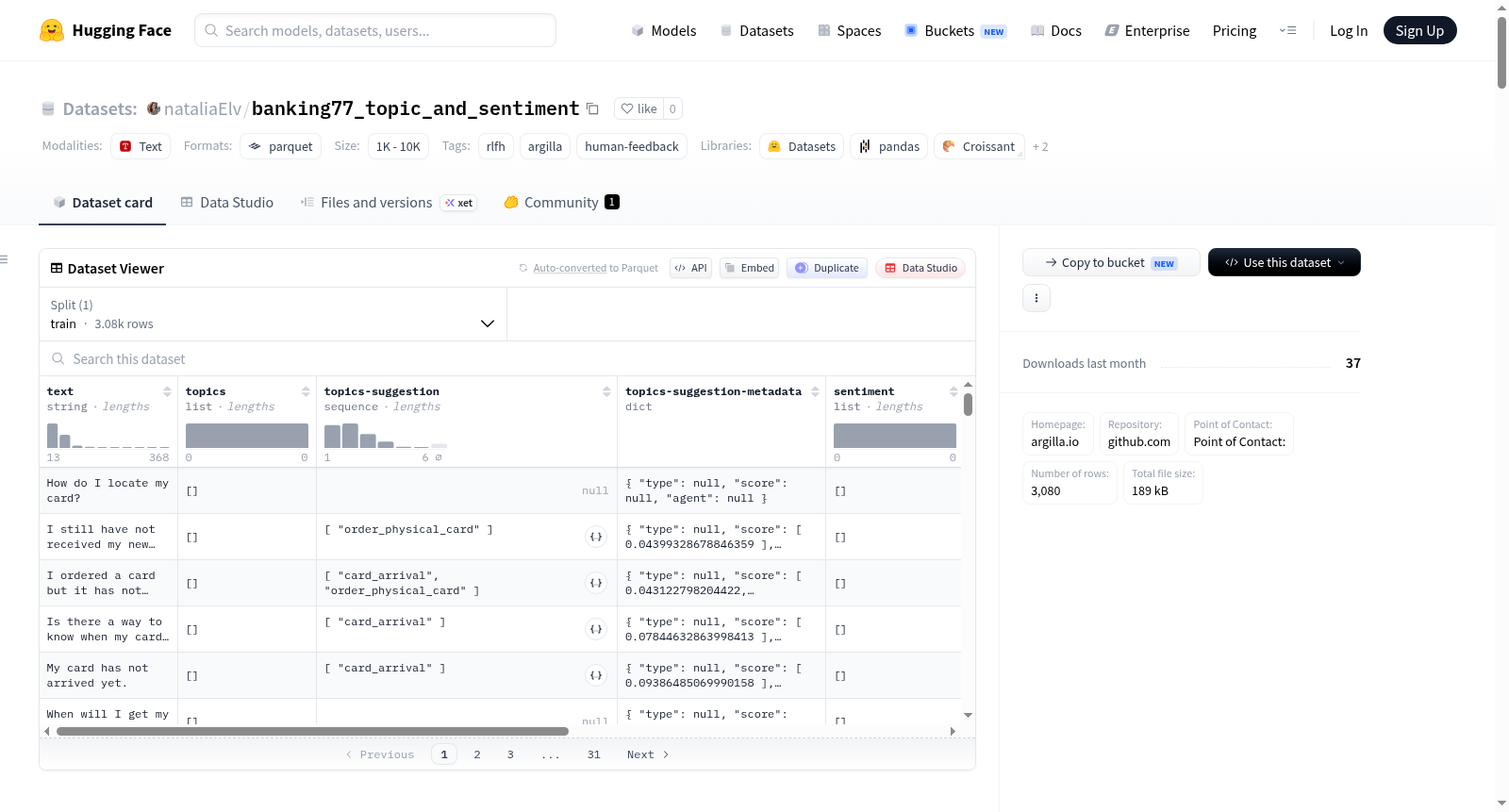Toggle the left sidebar menu icon
This screenshot has width=1509, height=812.
click(4, 259)
